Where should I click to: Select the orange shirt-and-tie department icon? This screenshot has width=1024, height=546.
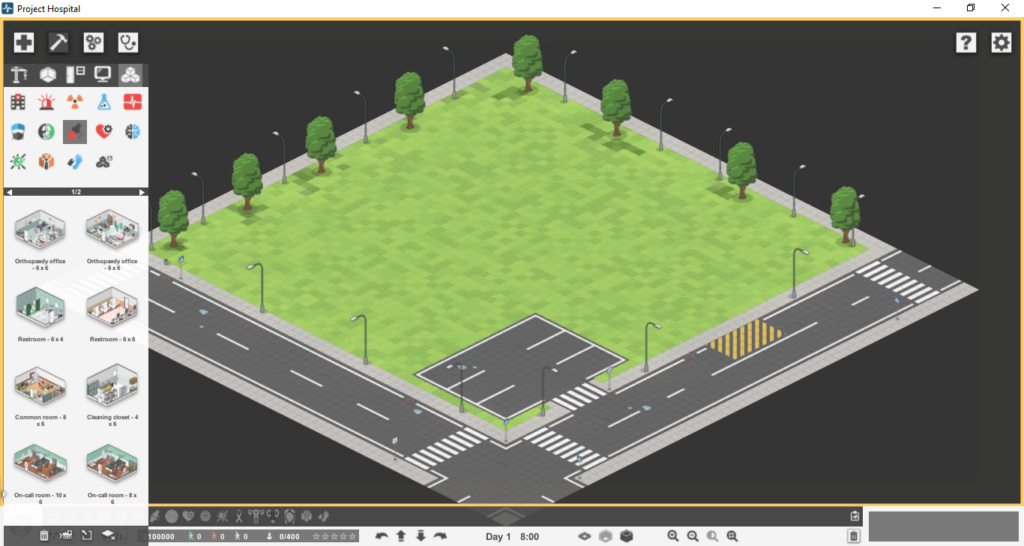[x=46, y=161]
